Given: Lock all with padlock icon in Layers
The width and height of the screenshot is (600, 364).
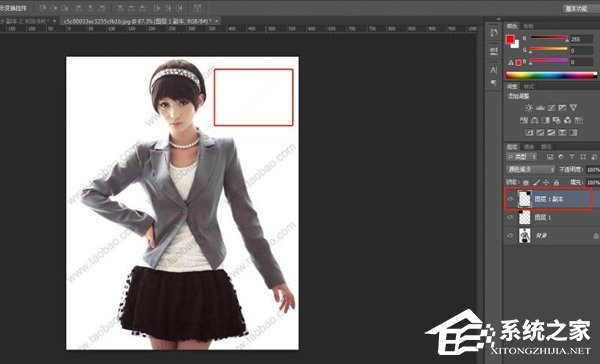Looking at the screenshot, I should pos(556,182).
